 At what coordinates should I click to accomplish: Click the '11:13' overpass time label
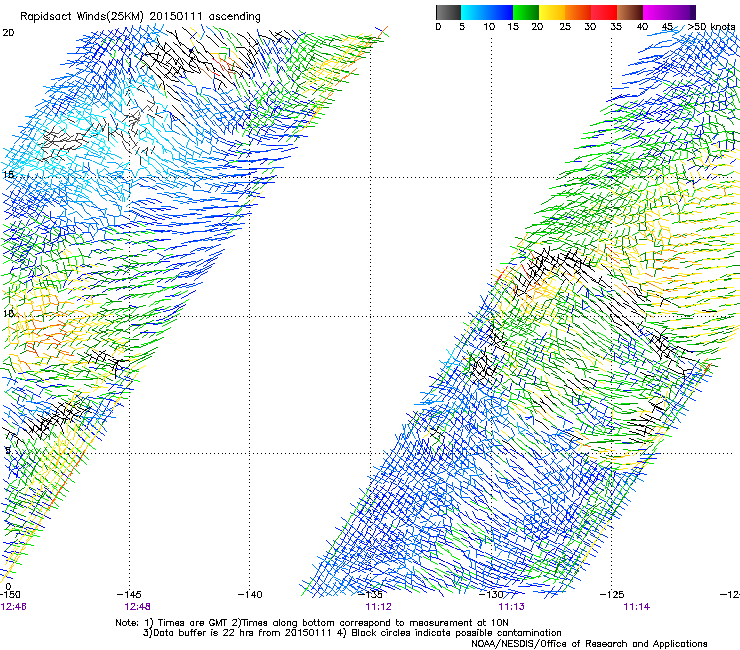512,606
